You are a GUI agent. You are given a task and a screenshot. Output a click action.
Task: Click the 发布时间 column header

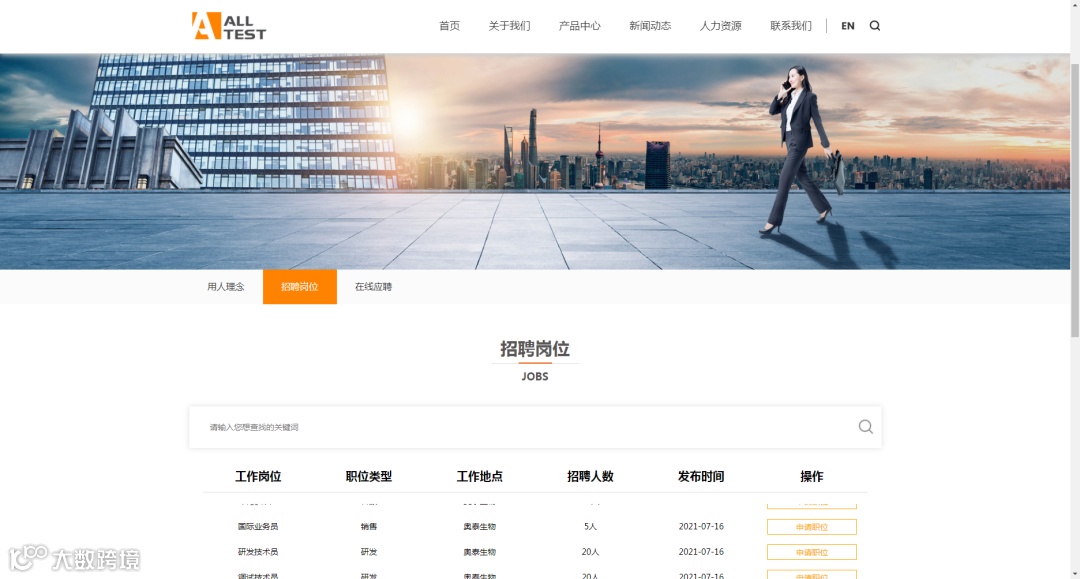700,476
